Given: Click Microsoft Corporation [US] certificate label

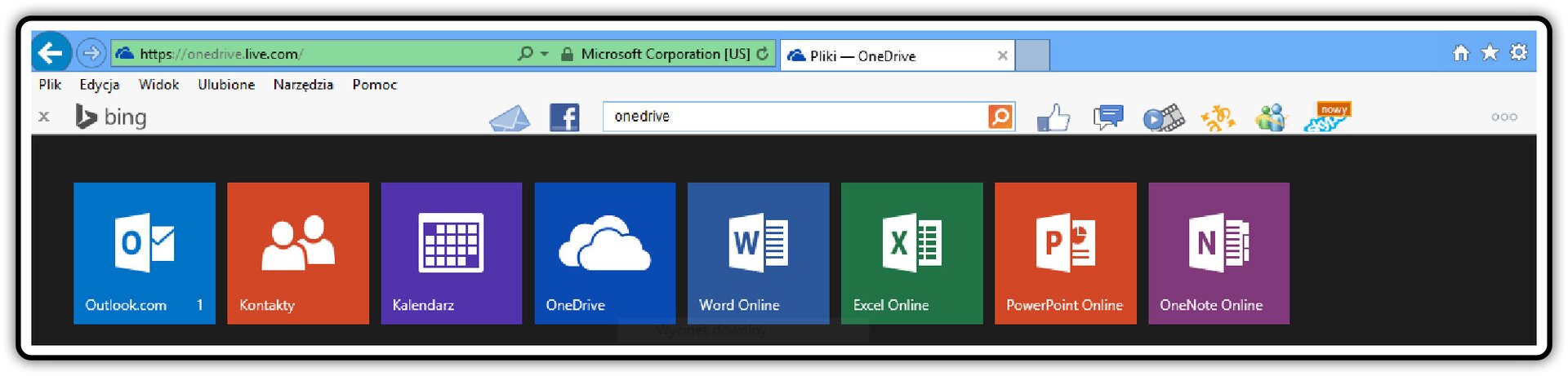Looking at the screenshot, I should [x=666, y=54].
